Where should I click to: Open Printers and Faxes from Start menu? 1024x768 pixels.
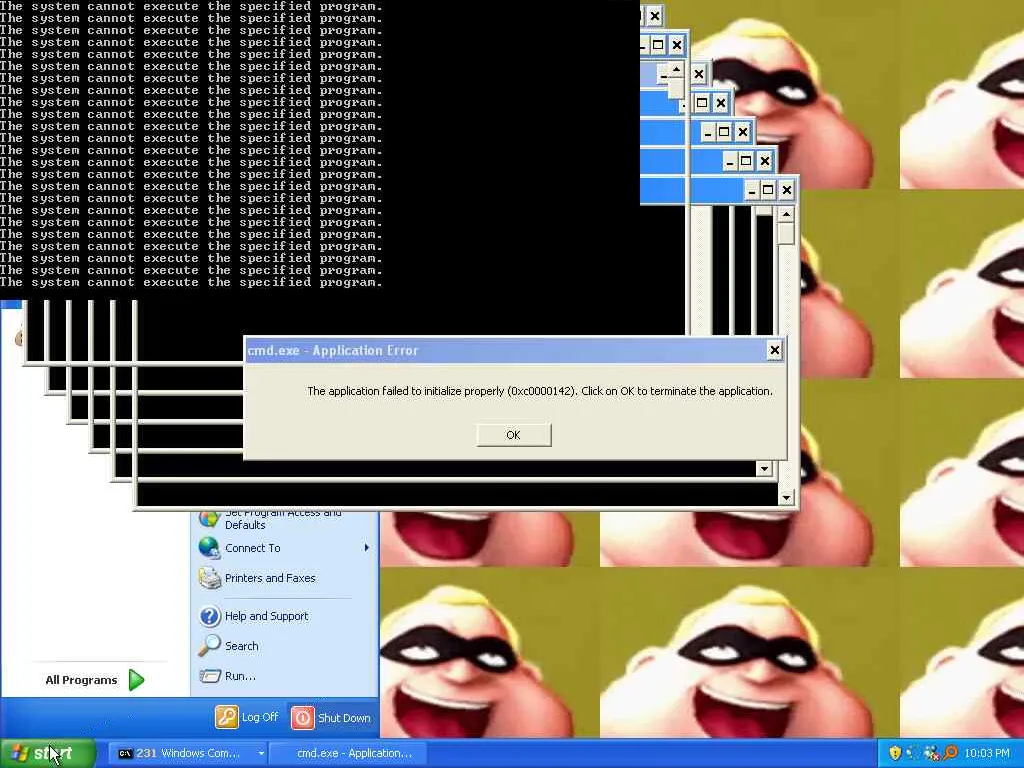click(x=284, y=578)
